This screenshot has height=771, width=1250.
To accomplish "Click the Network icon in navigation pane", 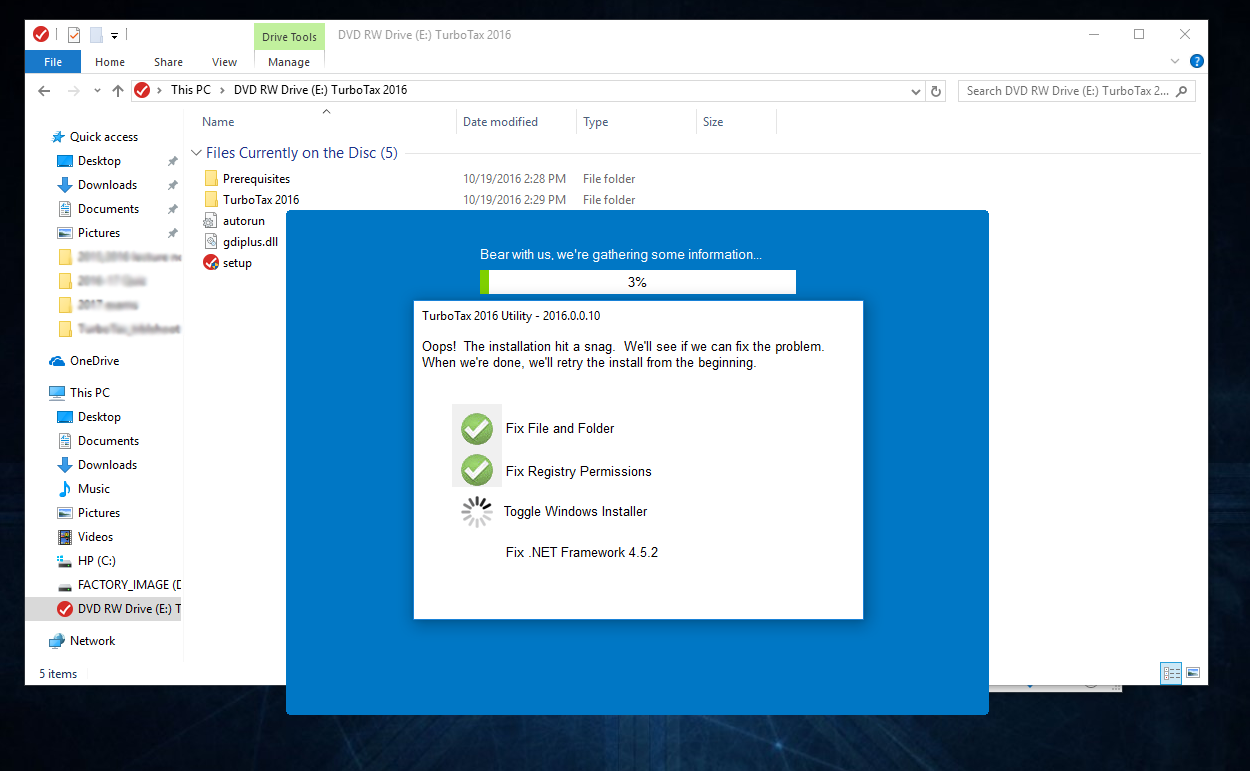I will (x=57, y=641).
